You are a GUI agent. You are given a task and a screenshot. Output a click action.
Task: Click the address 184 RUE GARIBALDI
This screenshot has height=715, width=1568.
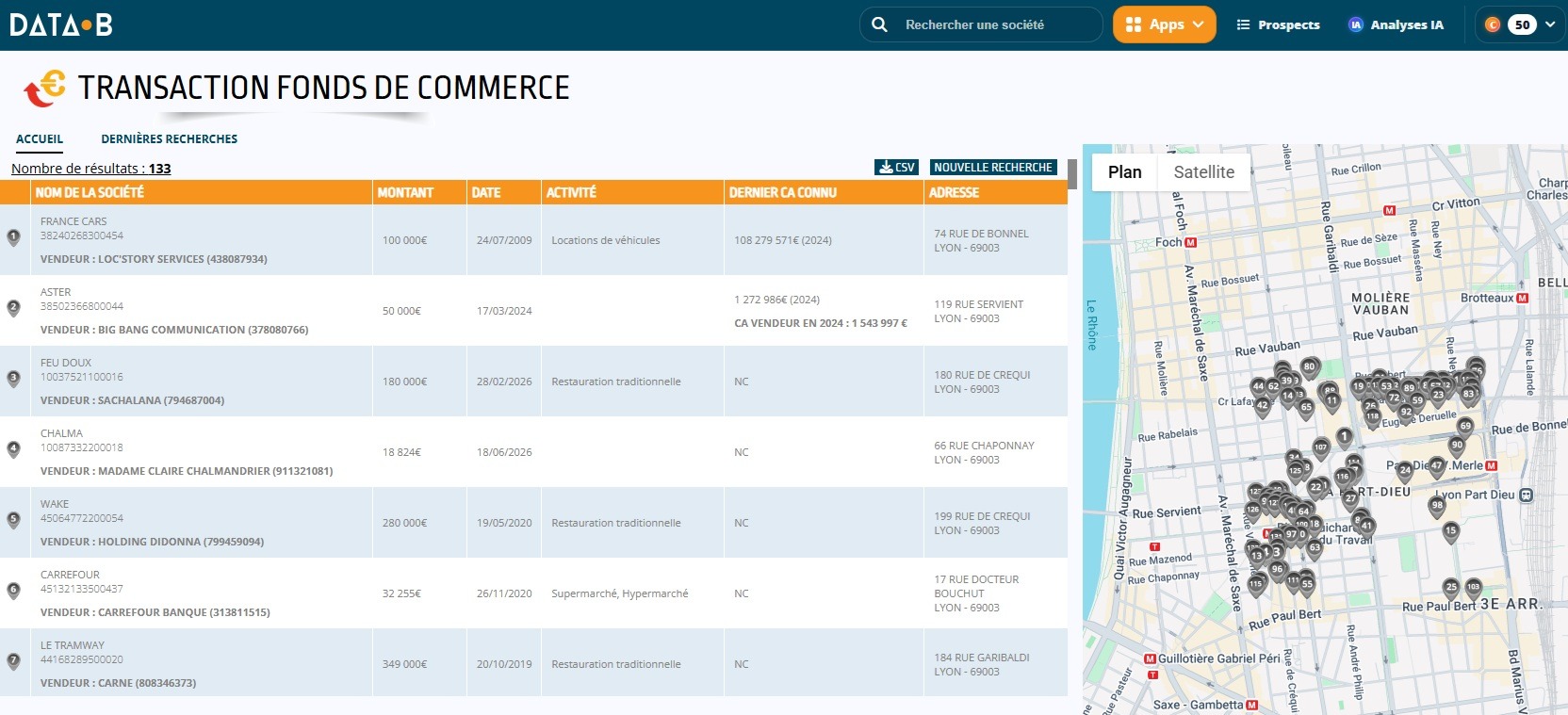point(982,658)
